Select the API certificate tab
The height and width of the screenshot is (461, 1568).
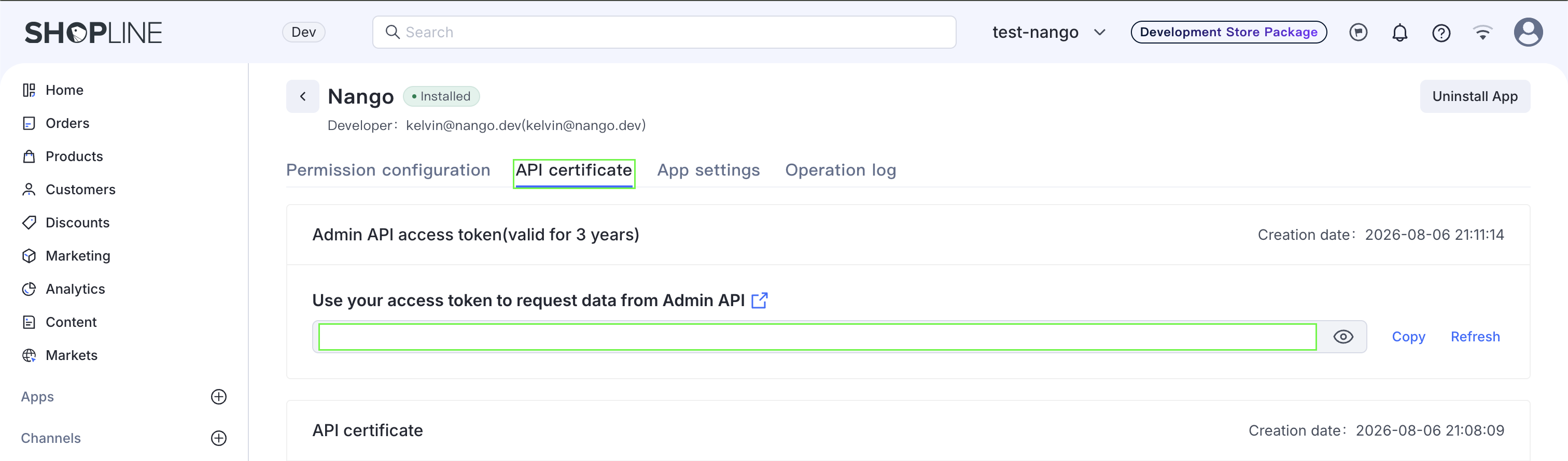[574, 170]
